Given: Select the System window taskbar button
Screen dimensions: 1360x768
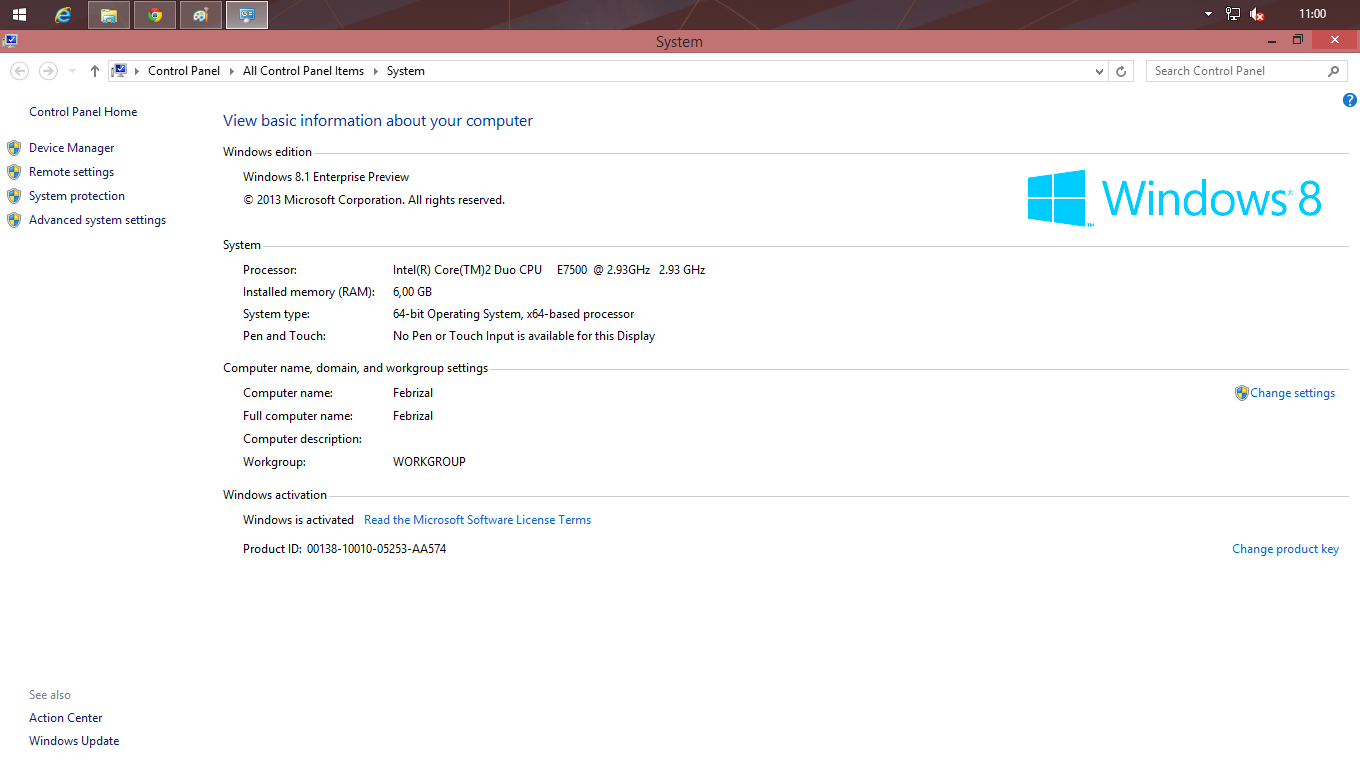Looking at the screenshot, I should [246, 15].
